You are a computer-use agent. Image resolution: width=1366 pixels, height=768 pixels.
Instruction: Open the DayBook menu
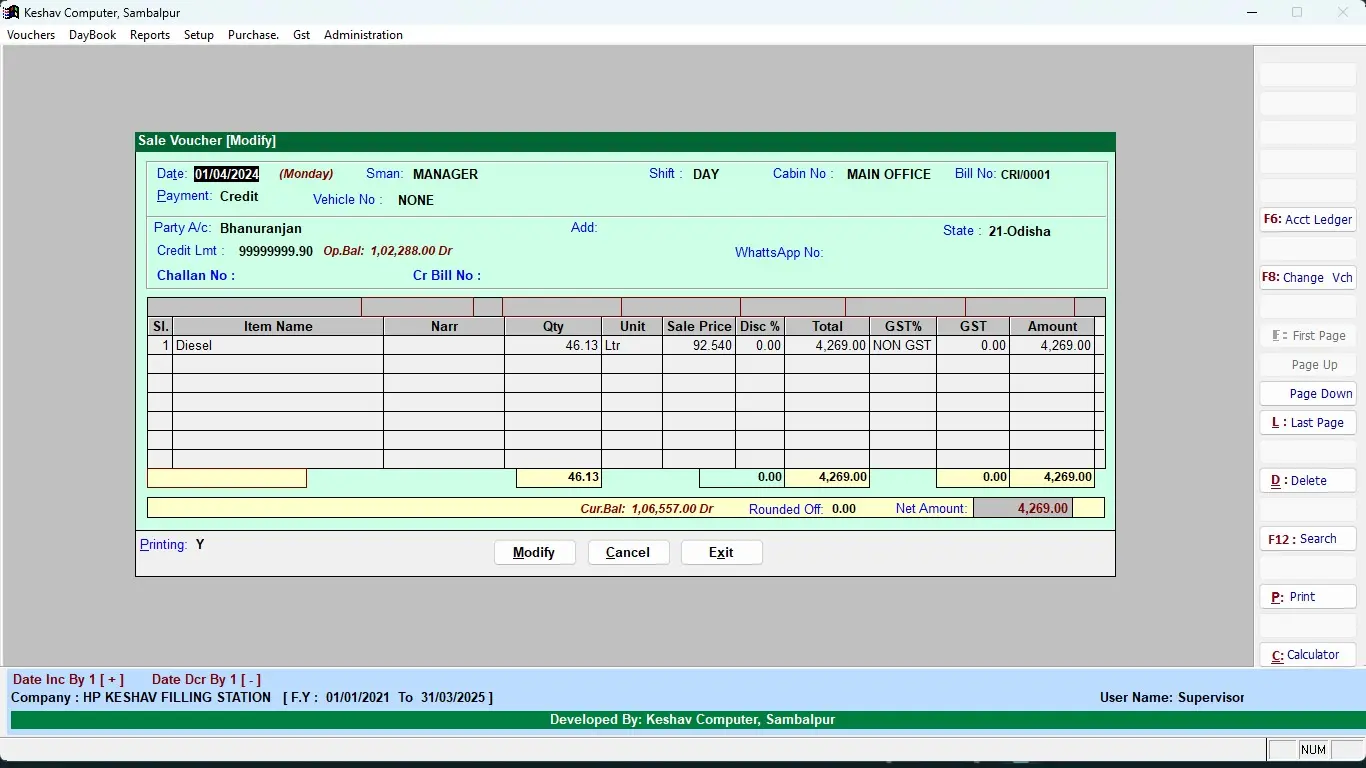[92, 35]
